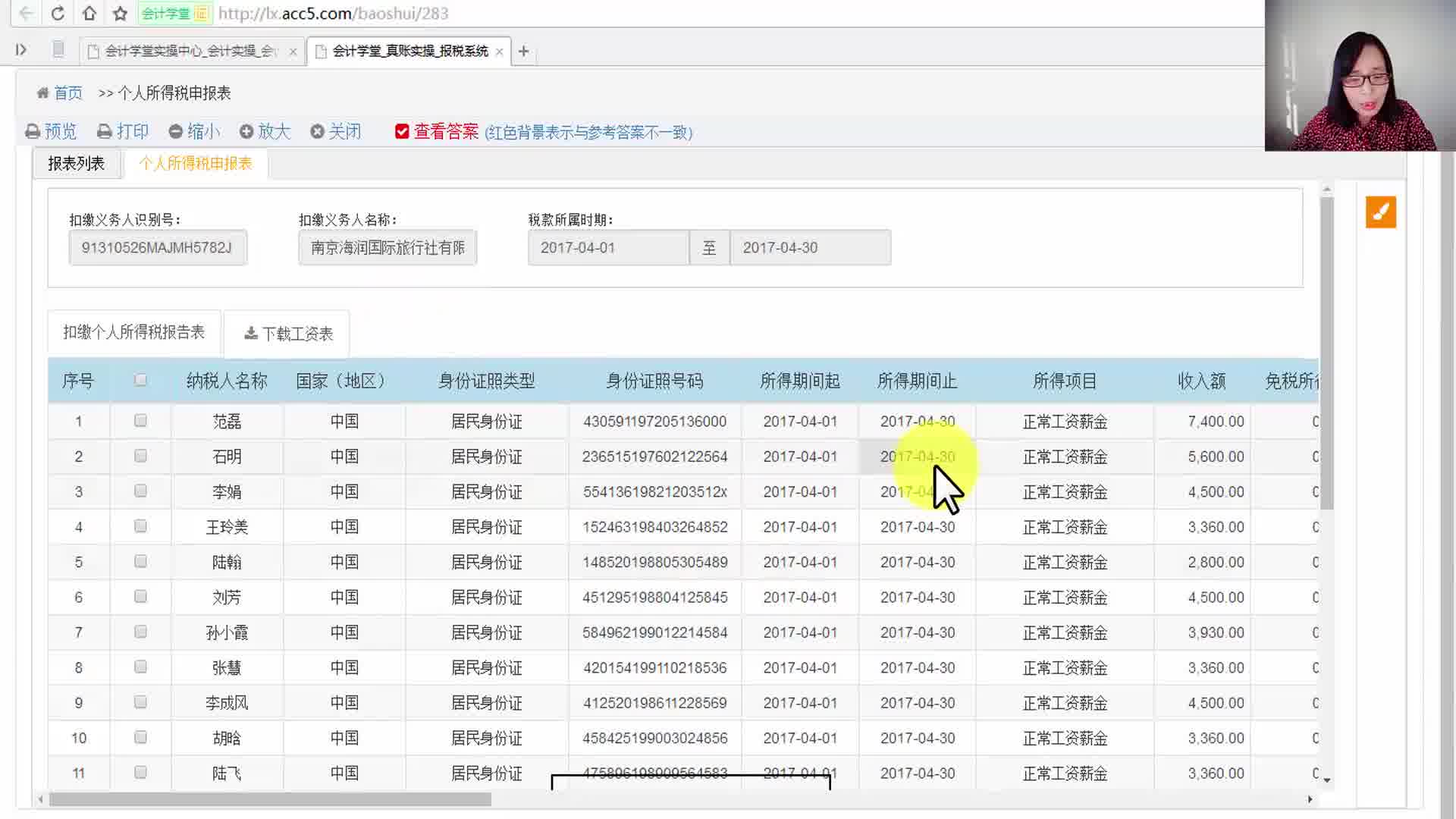Click the orange pencil icon on right edge
This screenshot has width=1456, height=819.
[x=1382, y=212]
